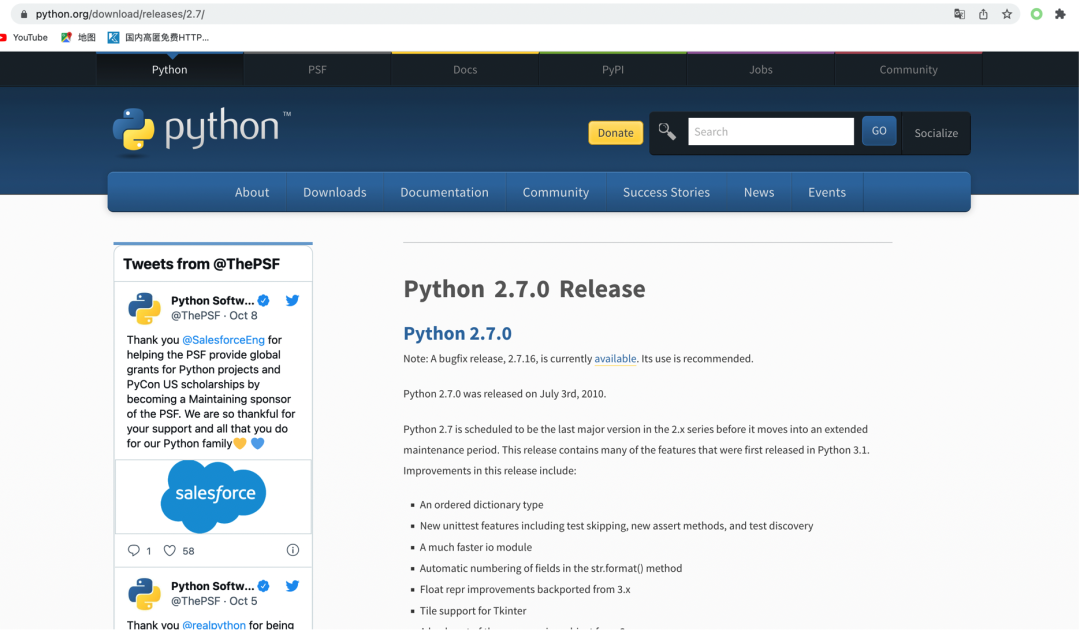Viewport: 1080px width, 638px height.
Task: Click the Twitter bird on the Oct 8 tweet
Action: (292, 300)
